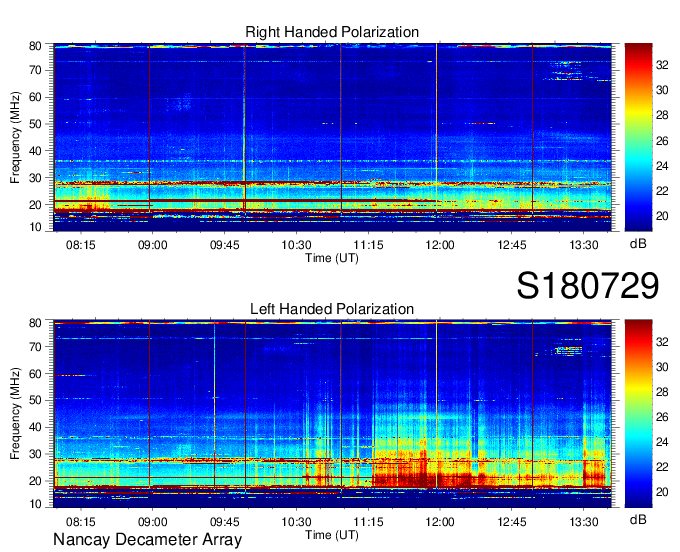The width and height of the screenshot is (680, 552).
Task: Click the Left Handed Polarization color bar
Action: [638, 414]
